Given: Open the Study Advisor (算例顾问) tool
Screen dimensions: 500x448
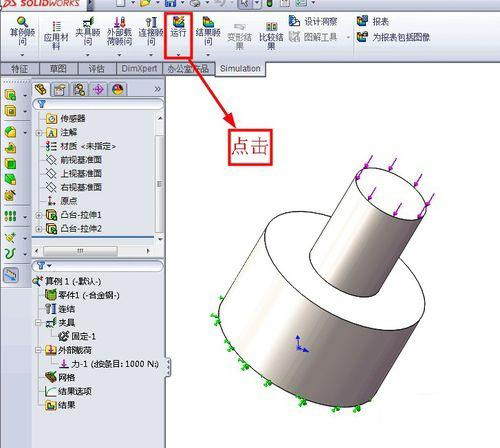Looking at the screenshot, I should tap(22, 32).
